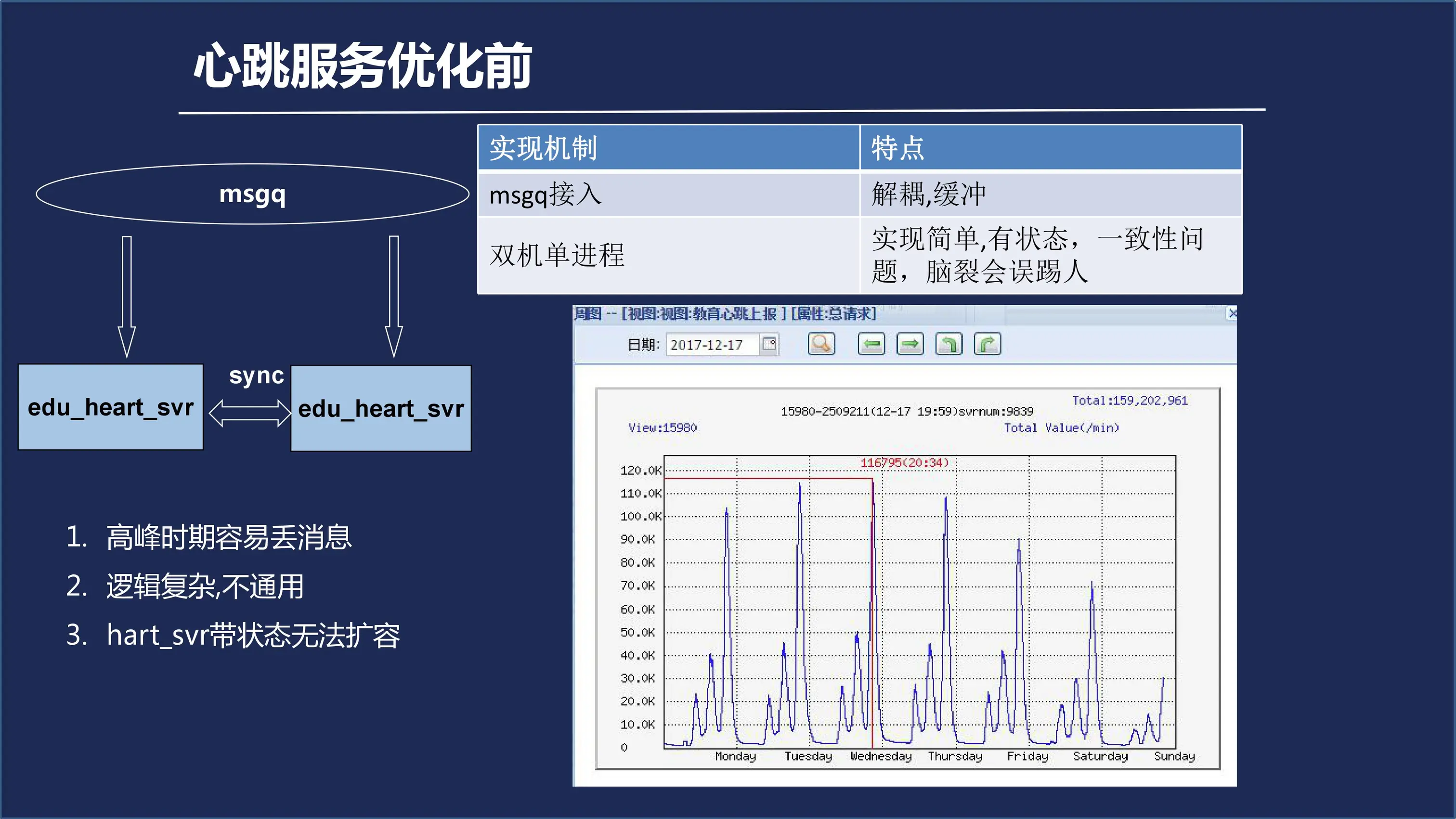Select the right edu_heart_svr box
The width and height of the screenshot is (1456, 819).
[381, 409]
